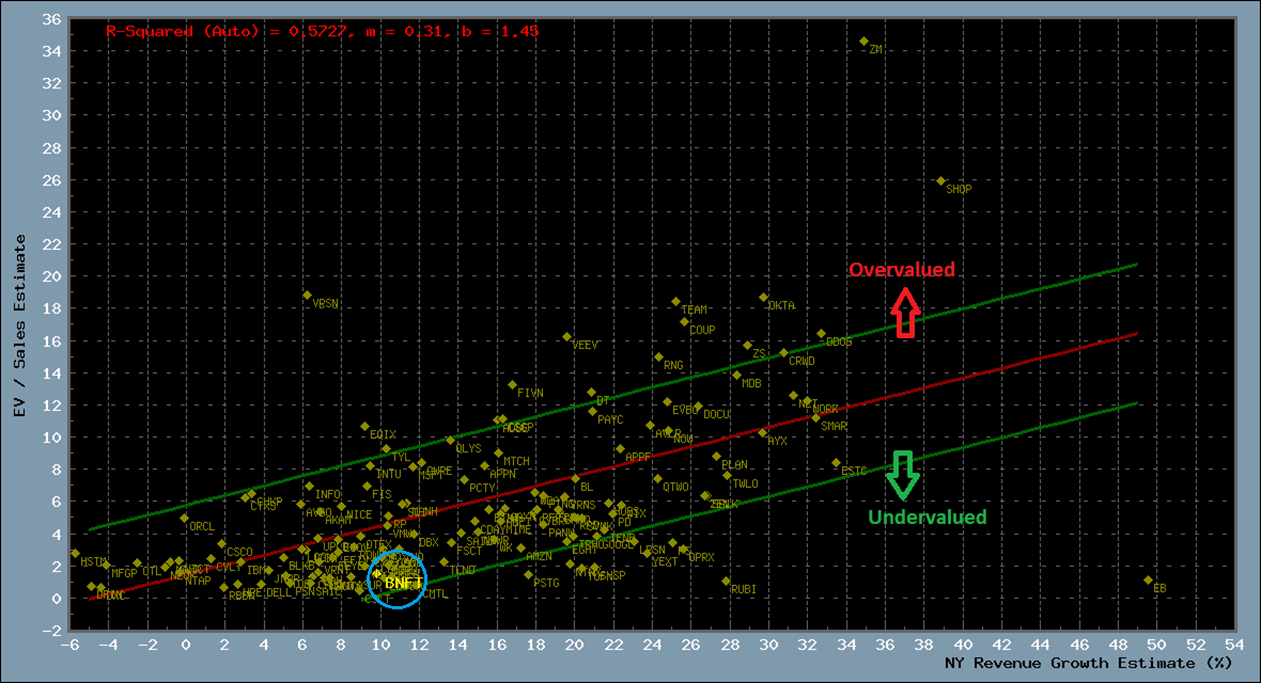Image resolution: width=1261 pixels, height=683 pixels.
Task: Click the "CRWD" ticker label
Action: point(802,361)
